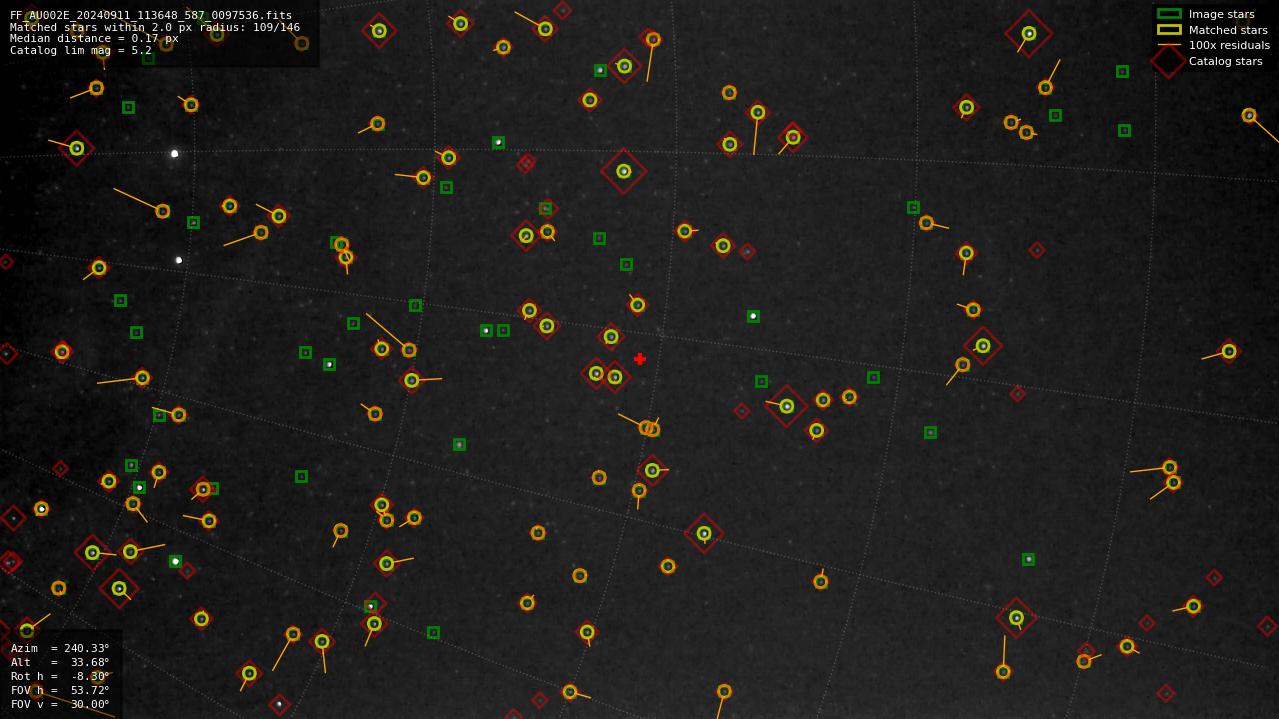Click the 'FOV v = 30.00°' readout

pyautogui.click(x=60, y=704)
